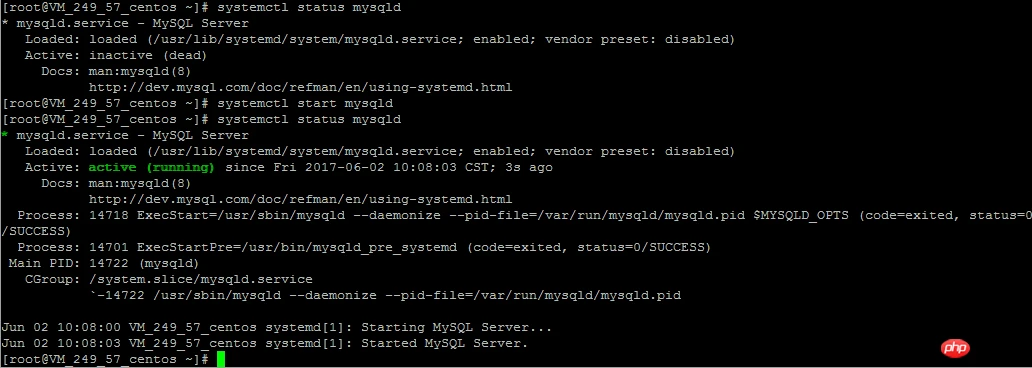Click the Main PID 14722 line

point(104,263)
